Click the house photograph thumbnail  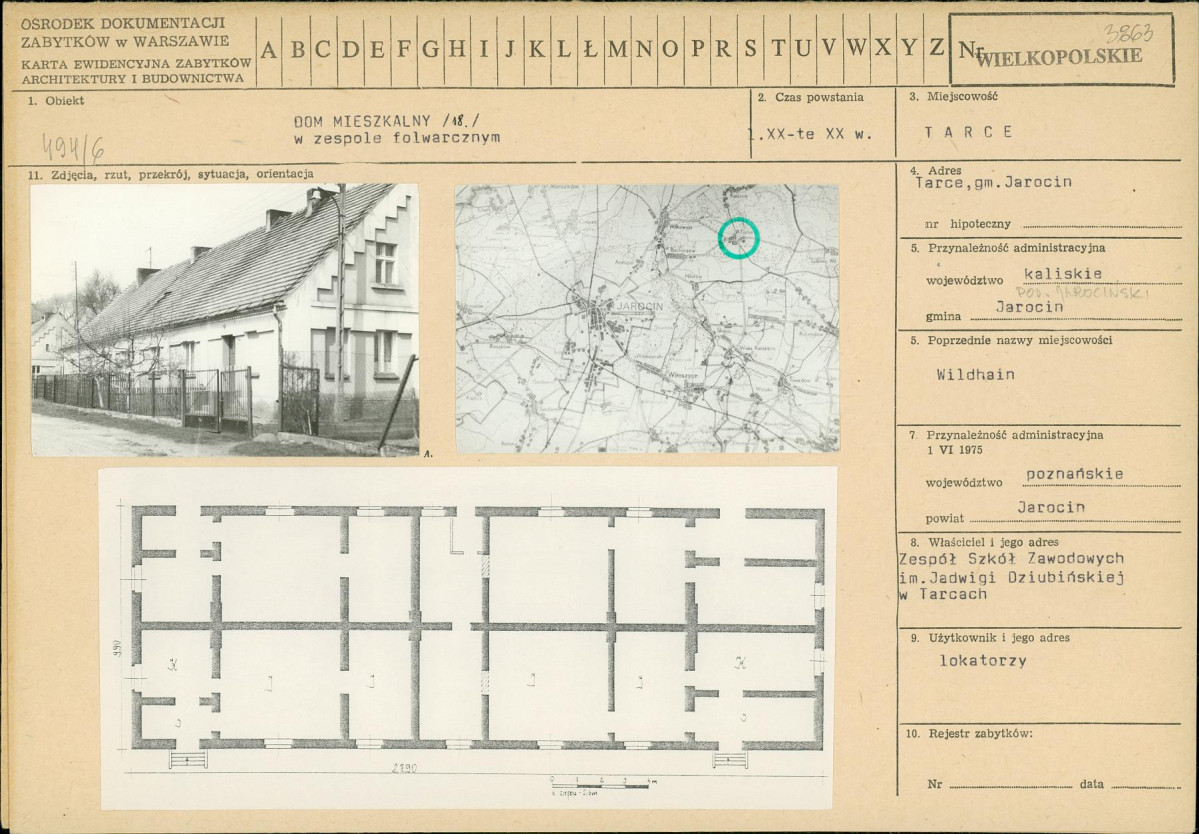225,320
